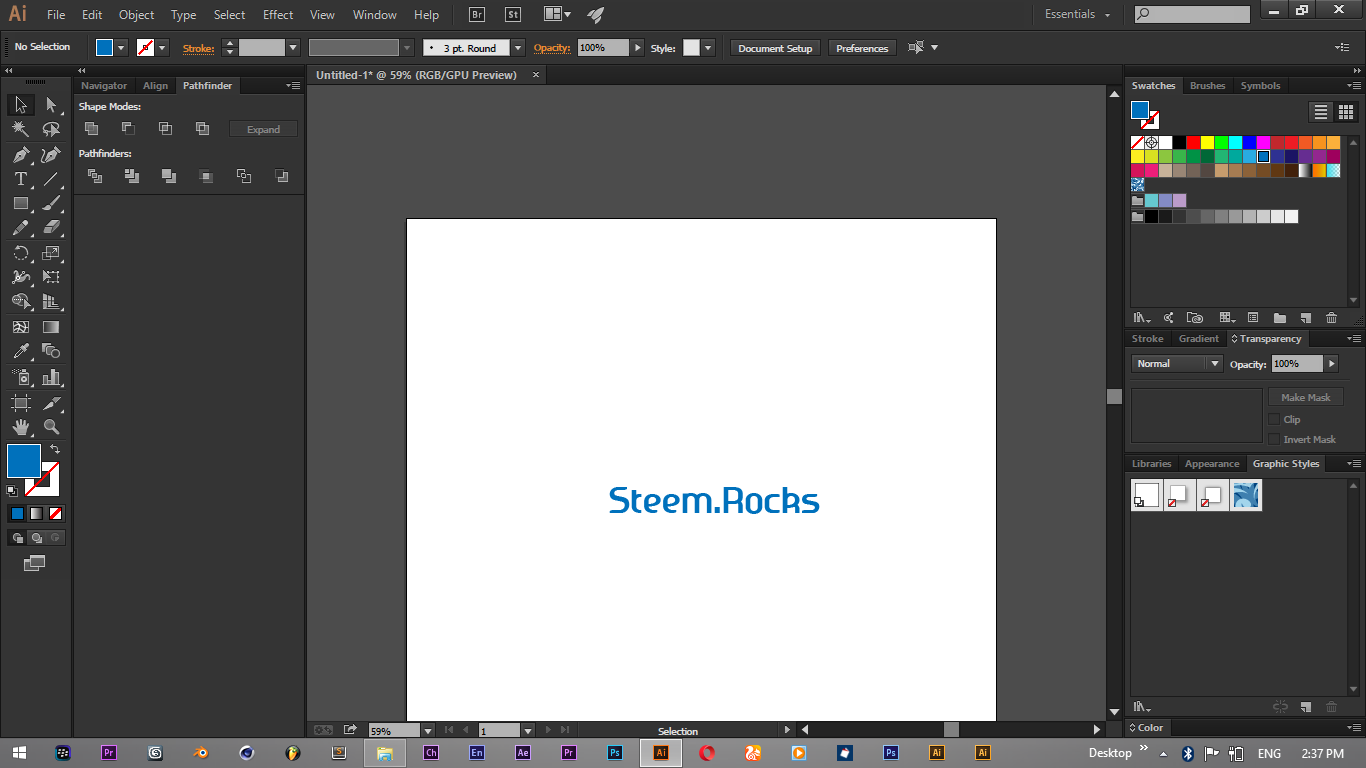Delete swatch using trash icon in Swatches
The image size is (1366, 768).
pos(1331,318)
